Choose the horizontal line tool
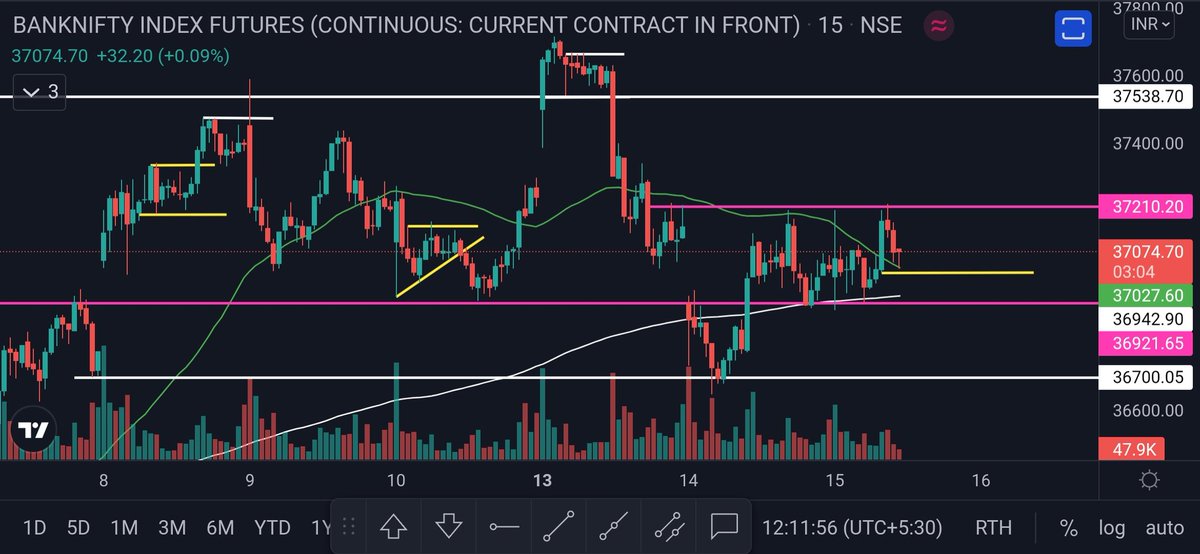 pyautogui.click(x=504, y=526)
